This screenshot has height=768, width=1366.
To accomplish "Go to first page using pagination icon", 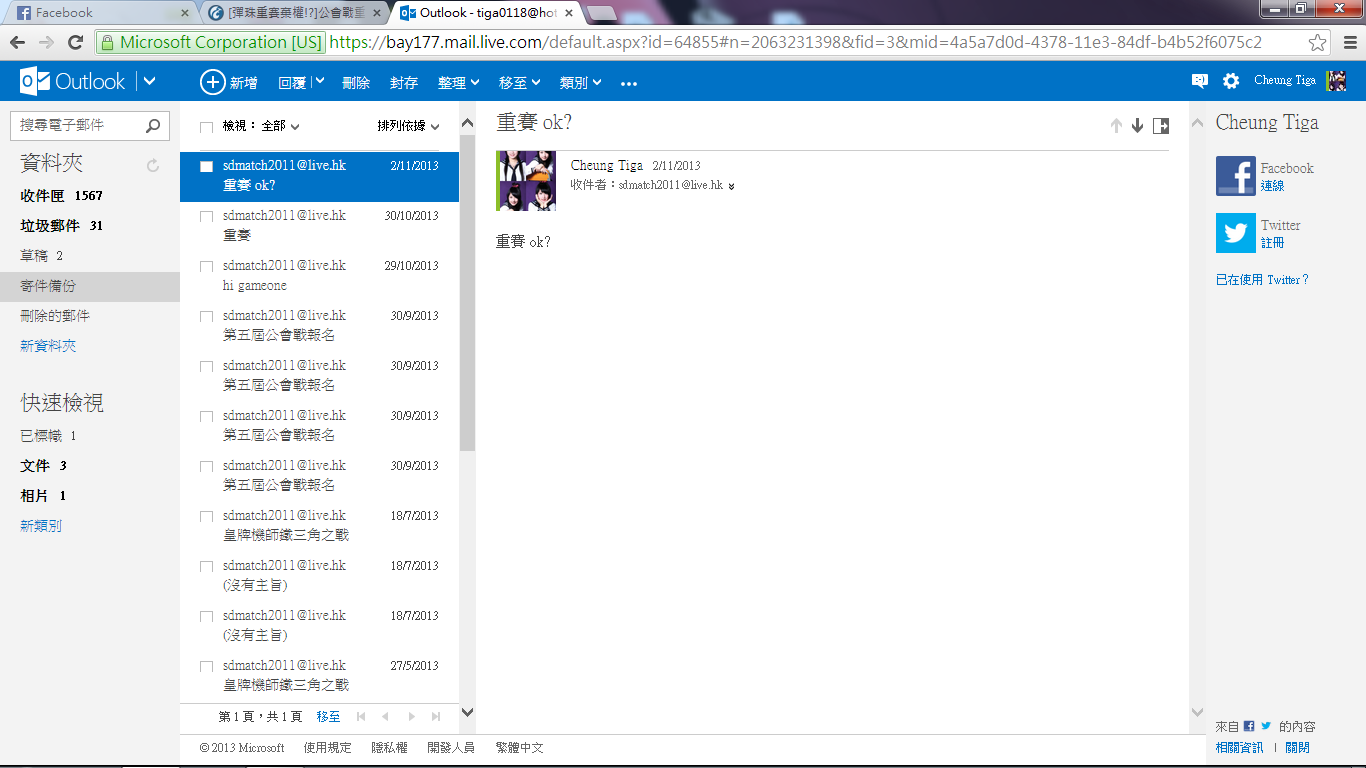I will point(361,717).
